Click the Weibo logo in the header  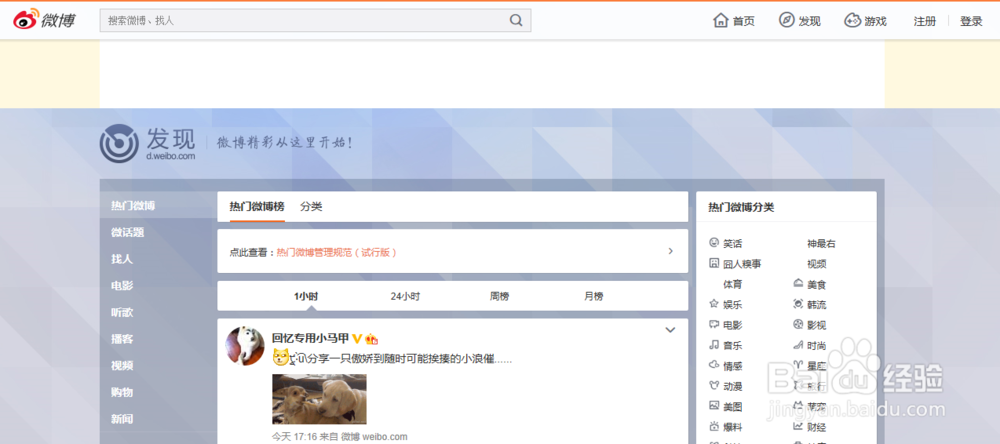coord(44,20)
